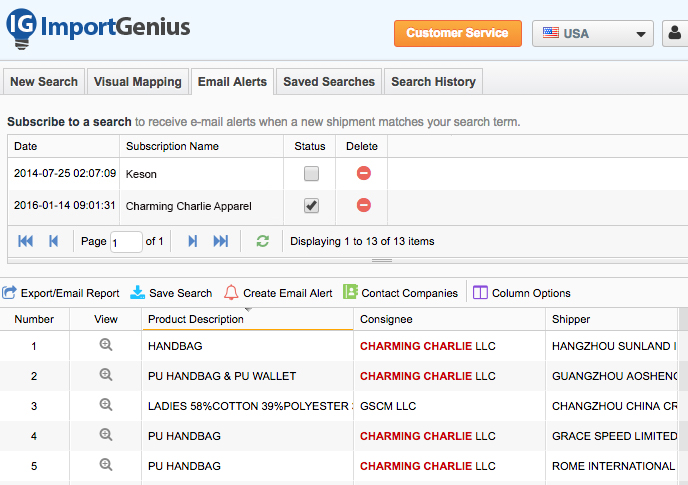Image resolution: width=688 pixels, height=485 pixels.
Task: Delete the Keson subscription
Action: point(363,173)
